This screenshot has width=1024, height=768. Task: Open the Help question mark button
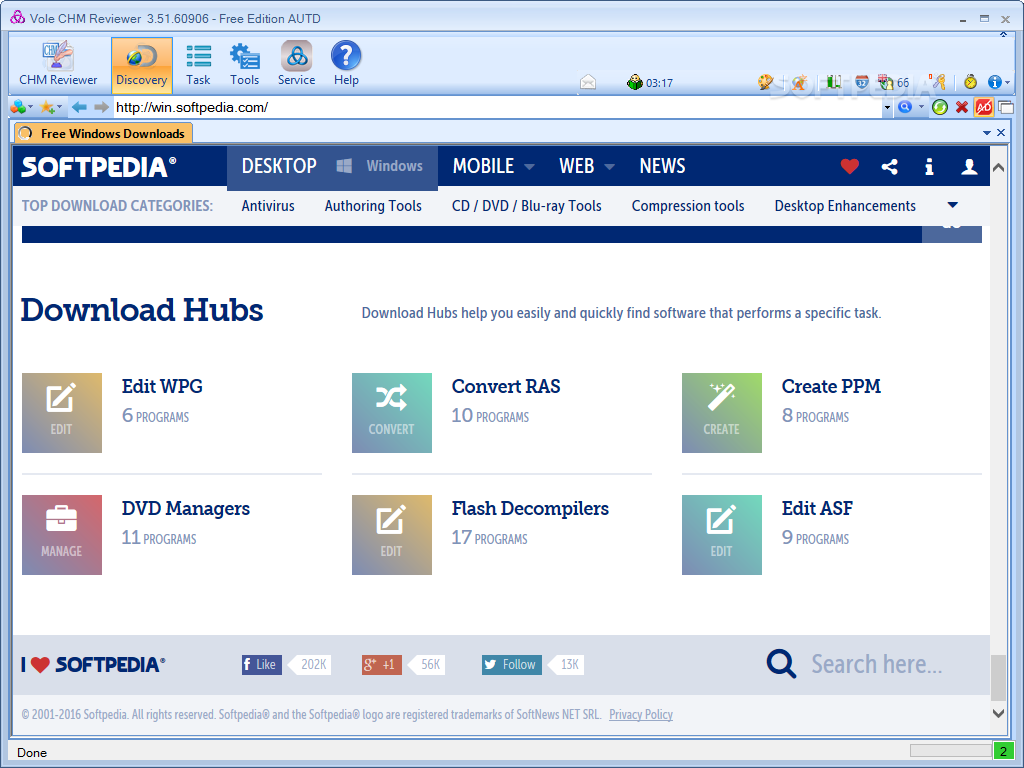[x=346, y=64]
